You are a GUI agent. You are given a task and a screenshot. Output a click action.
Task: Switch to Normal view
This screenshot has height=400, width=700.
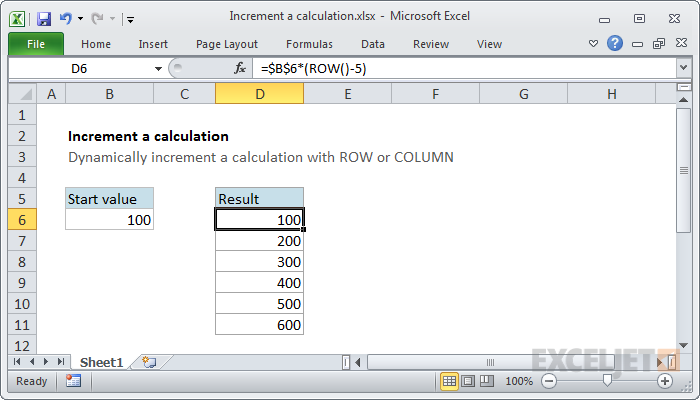click(x=449, y=381)
